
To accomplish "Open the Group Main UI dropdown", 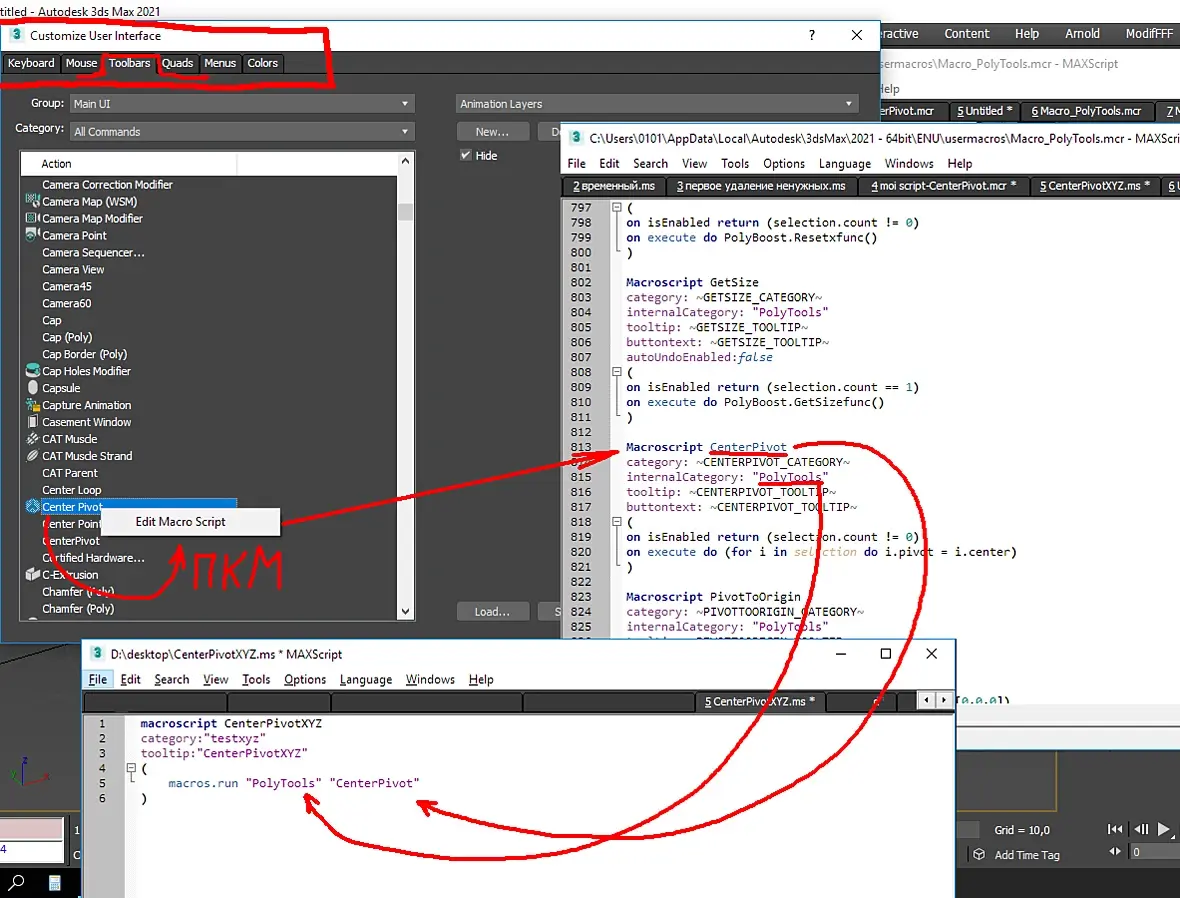I will 242,103.
